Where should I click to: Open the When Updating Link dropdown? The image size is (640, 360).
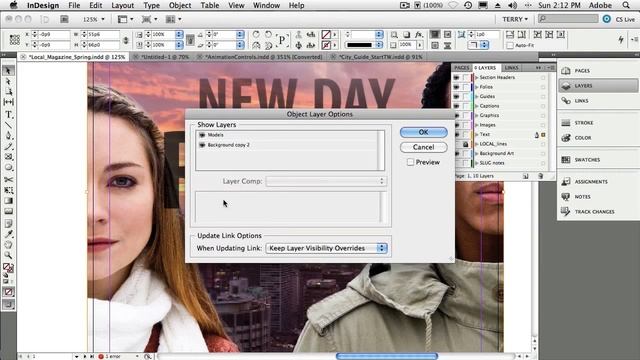click(326, 248)
